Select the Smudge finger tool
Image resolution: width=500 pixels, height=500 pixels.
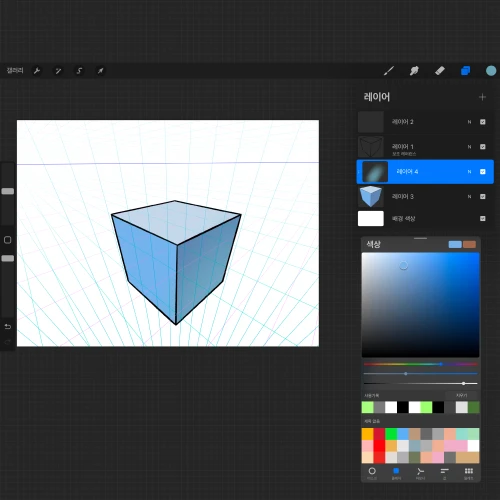[414, 71]
